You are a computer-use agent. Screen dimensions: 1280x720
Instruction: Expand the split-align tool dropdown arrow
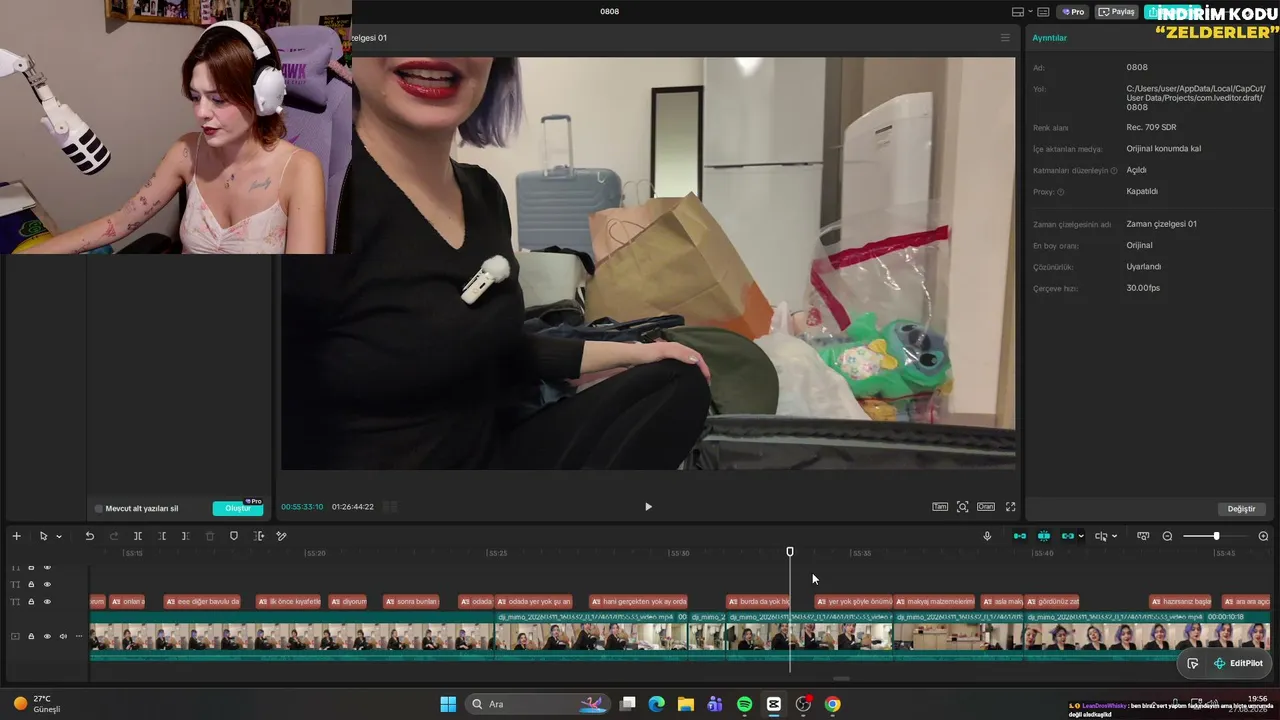(1114, 537)
